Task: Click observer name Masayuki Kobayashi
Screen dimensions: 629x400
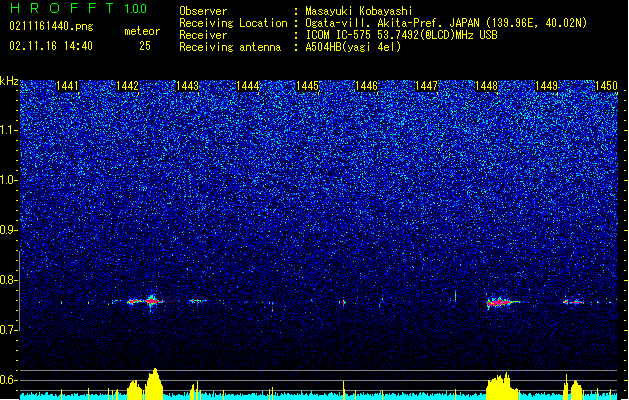Action: tap(359, 11)
